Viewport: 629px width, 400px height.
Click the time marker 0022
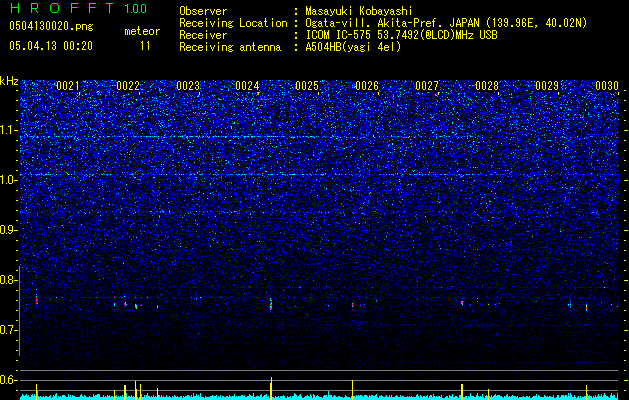coord(128,86)
